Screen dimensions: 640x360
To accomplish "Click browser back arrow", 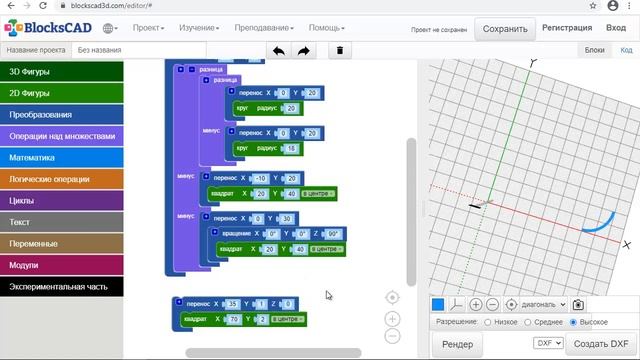I will click(11, 6).
